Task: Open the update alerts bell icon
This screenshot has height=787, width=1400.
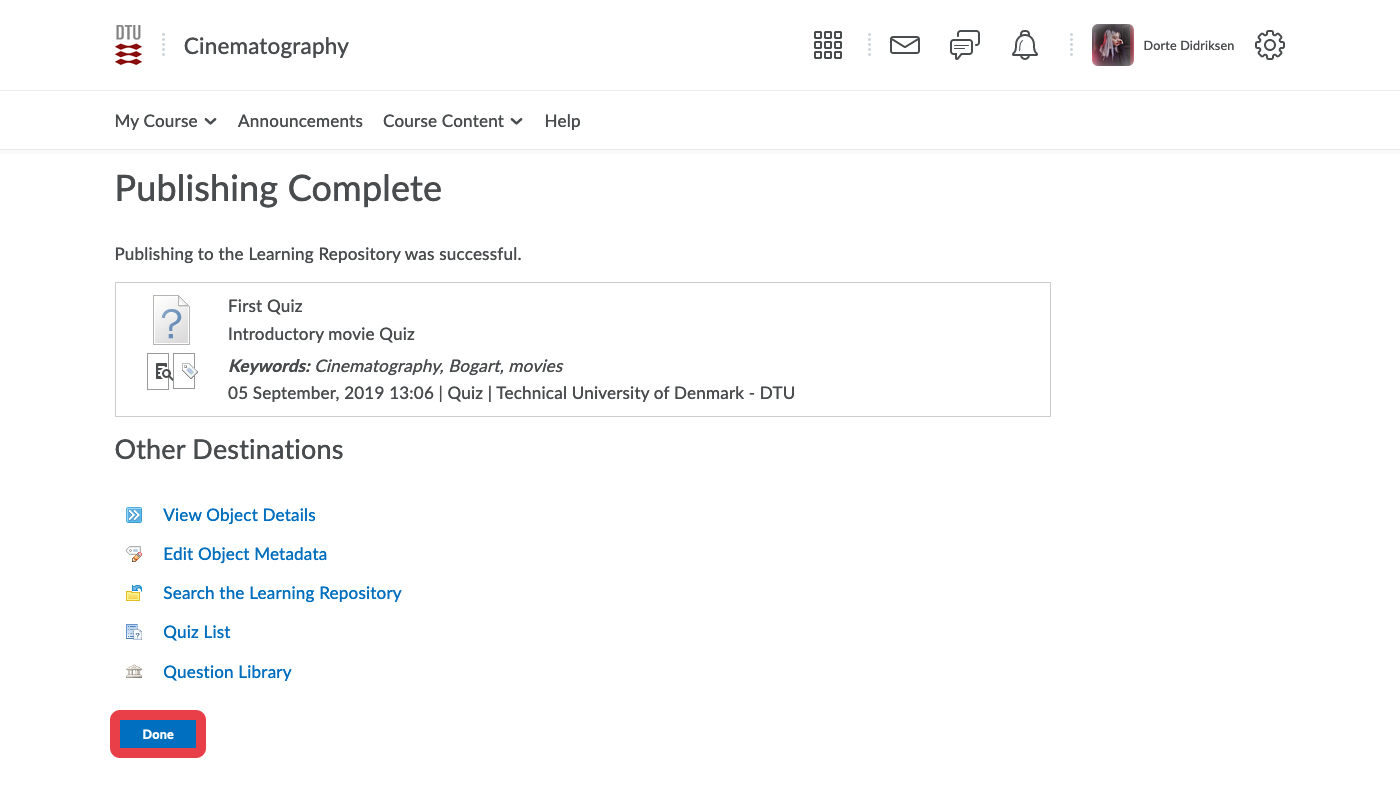Action: [1024, 45]
